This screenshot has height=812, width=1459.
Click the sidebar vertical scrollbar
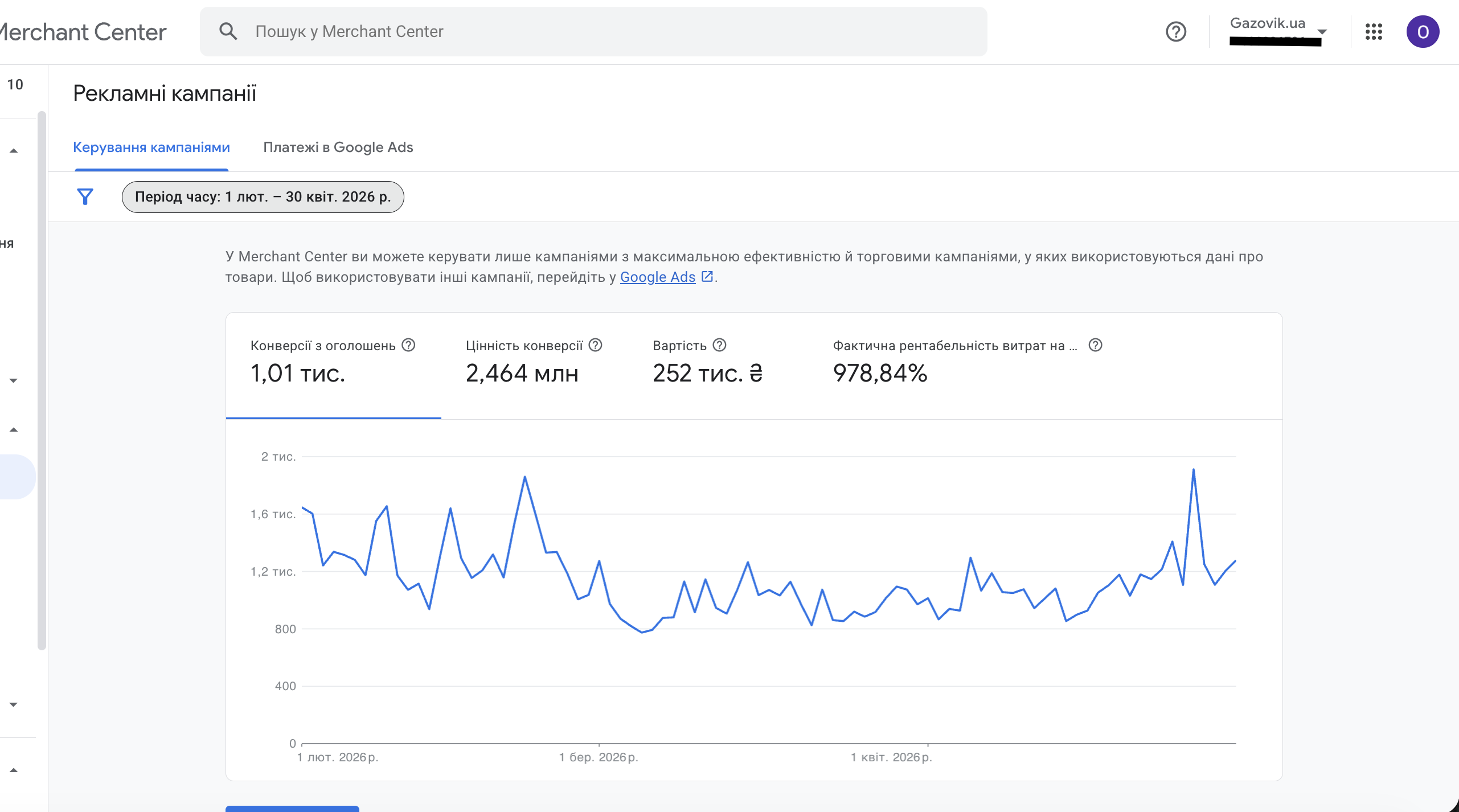pyautogui.click(x=42, y=380)
